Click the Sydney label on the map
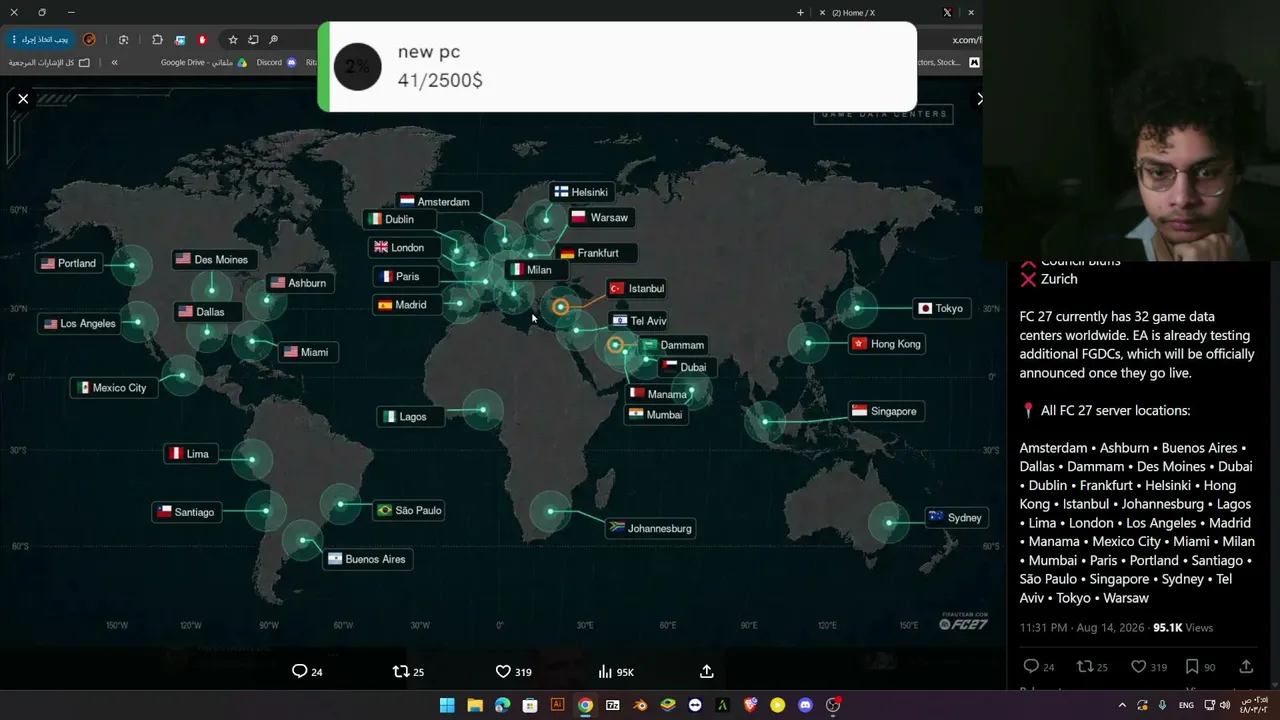Image resolution: width=1280 pixels, height=720 pixels. 956,517
